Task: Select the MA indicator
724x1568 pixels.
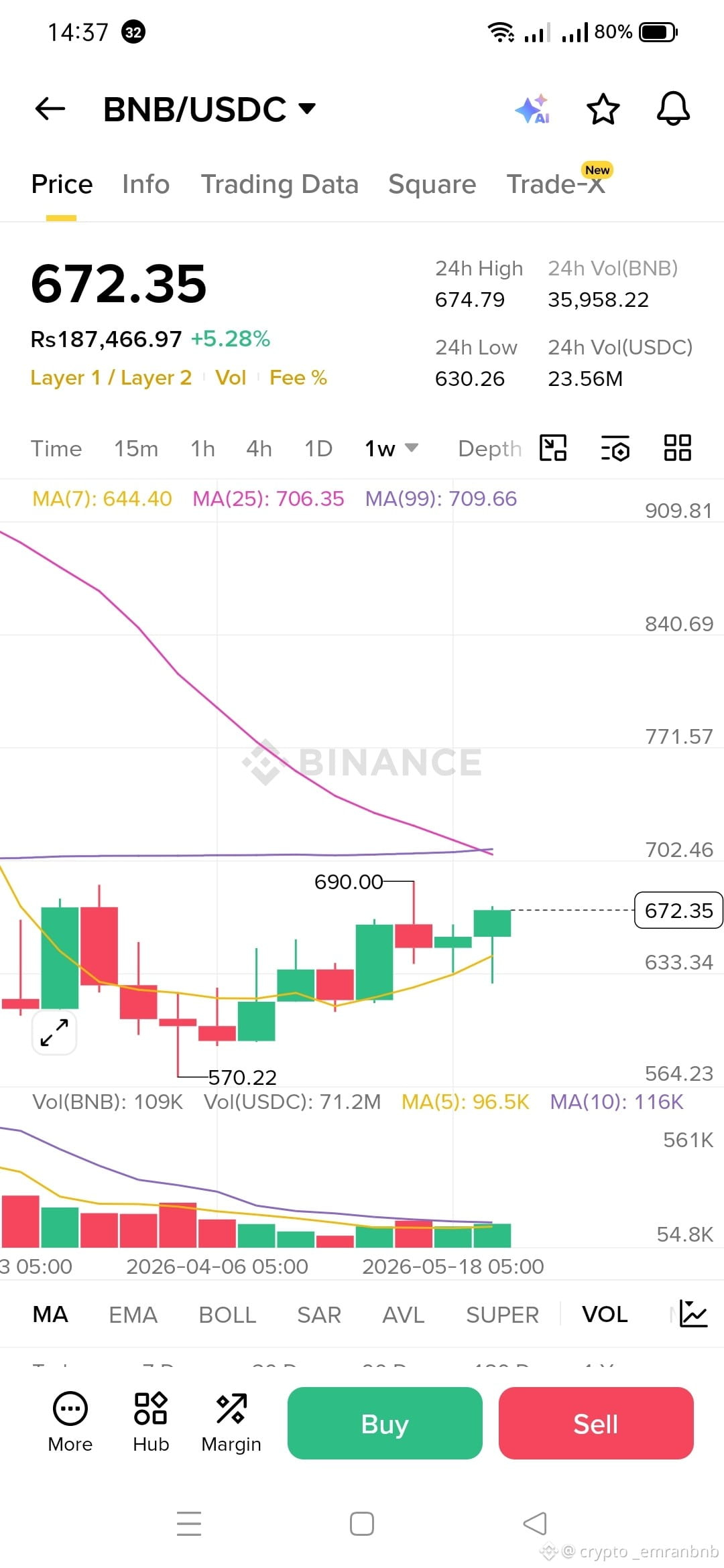Action: pyautogui.click(x=50, y=1315)
